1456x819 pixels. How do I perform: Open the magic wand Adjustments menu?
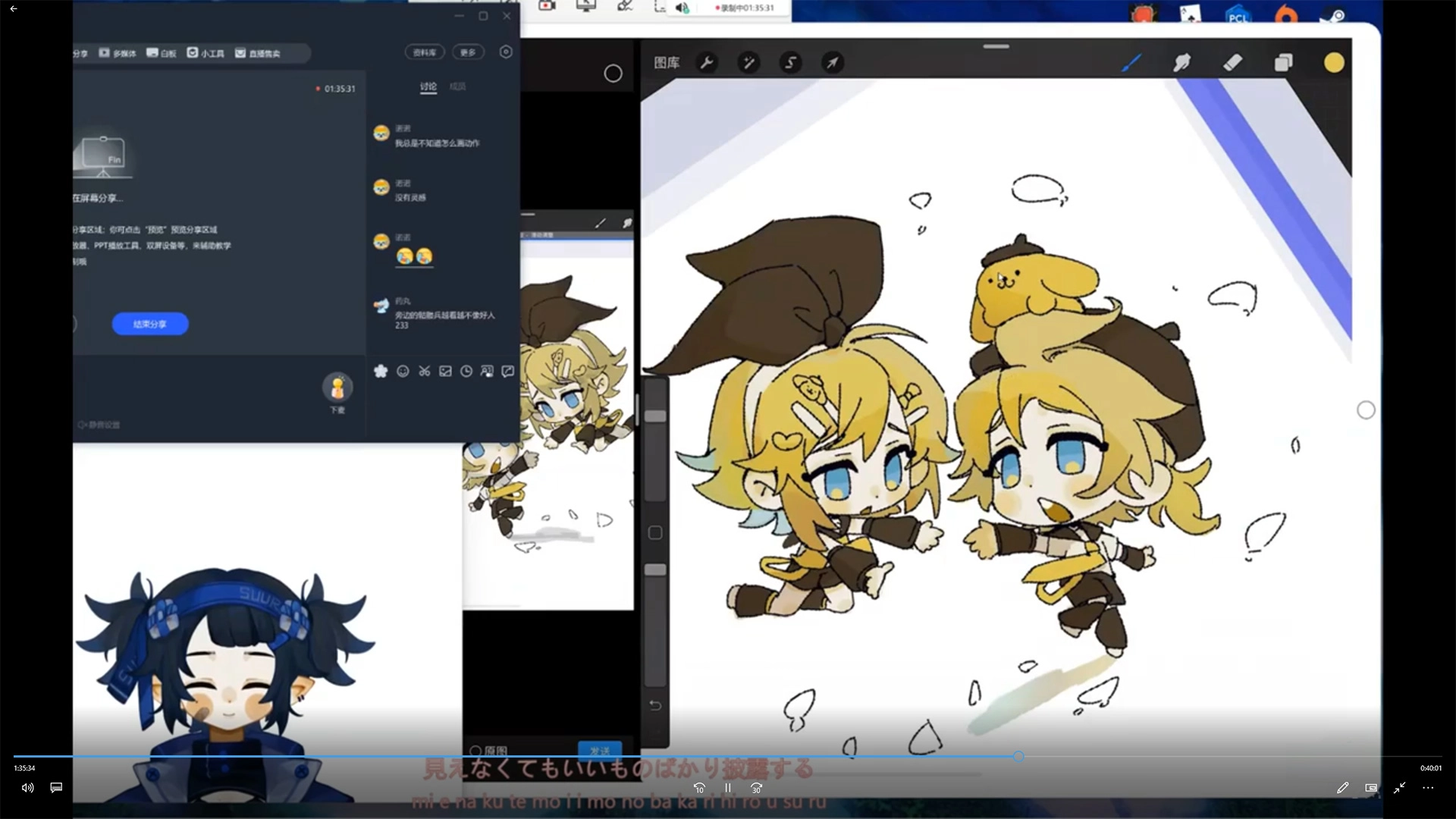click(748, 63)
